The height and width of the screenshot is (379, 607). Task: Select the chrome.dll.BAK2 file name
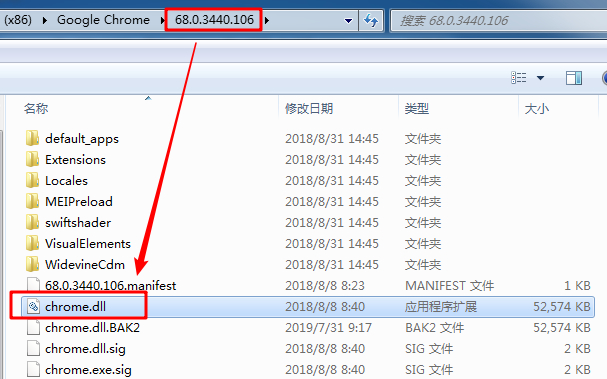click(x=92, y=328)
